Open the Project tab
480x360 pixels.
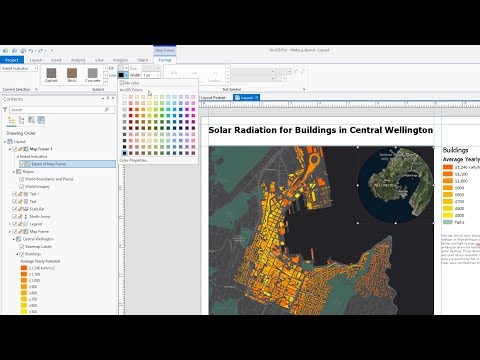pos(12,60)
